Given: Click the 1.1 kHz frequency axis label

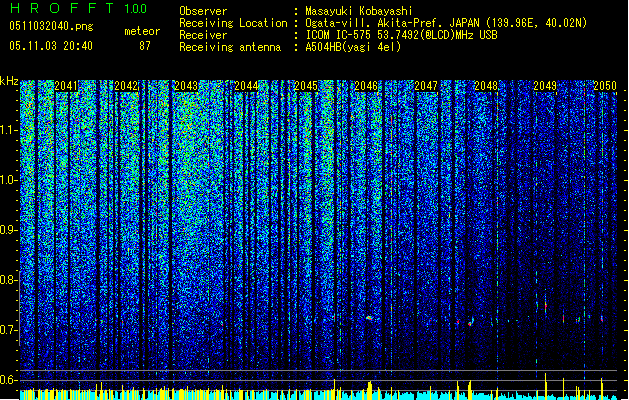Looking at the screenshot, I should pyautogui.click(x=9, y=131).
